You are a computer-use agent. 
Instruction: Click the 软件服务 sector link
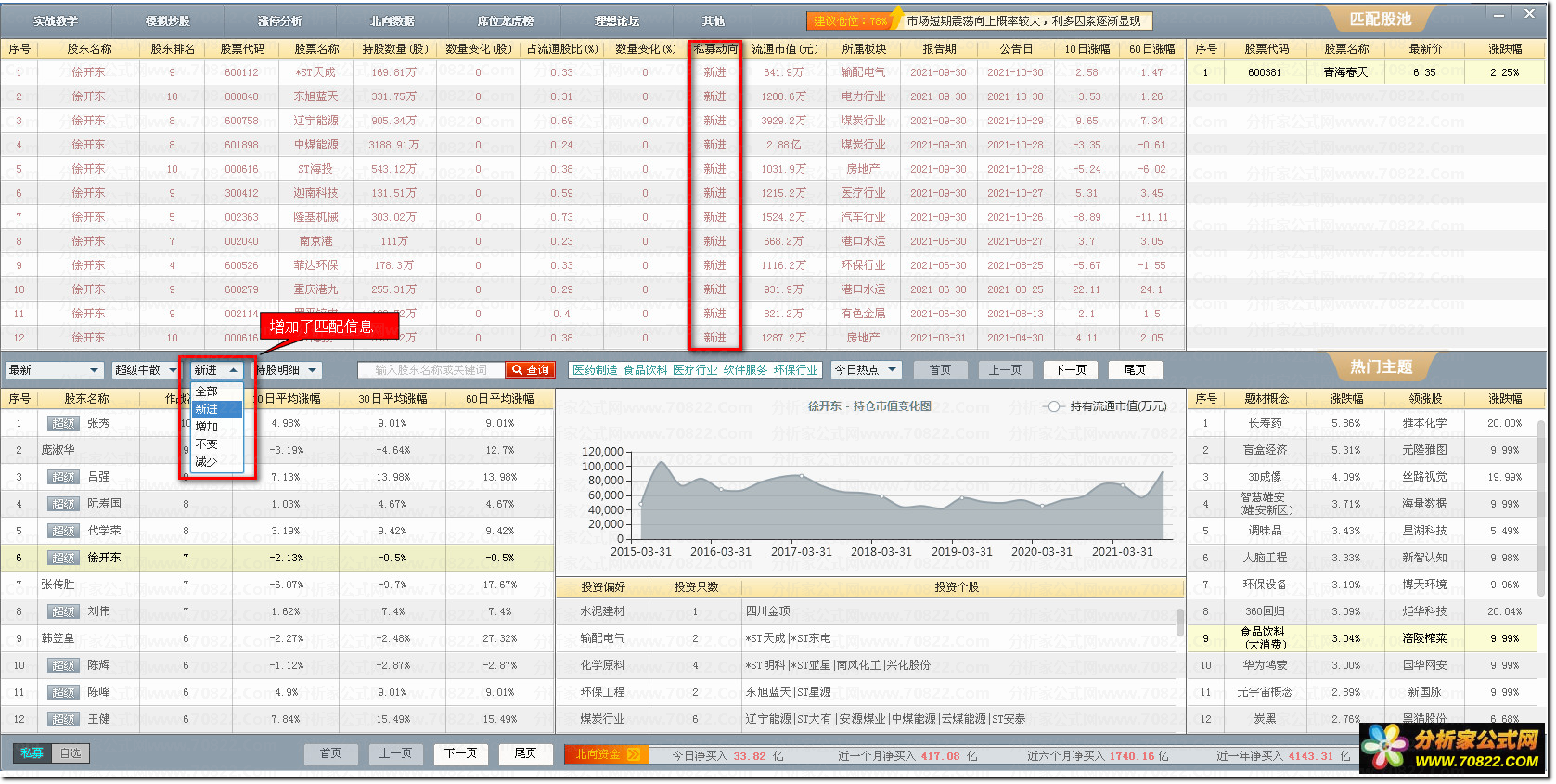coord(745,370)
